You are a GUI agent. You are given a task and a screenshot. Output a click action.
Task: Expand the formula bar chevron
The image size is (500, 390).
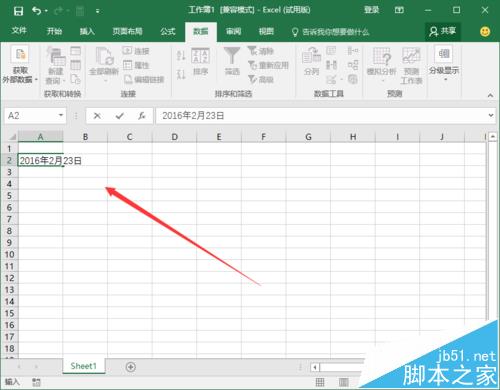tap(491, 115)
